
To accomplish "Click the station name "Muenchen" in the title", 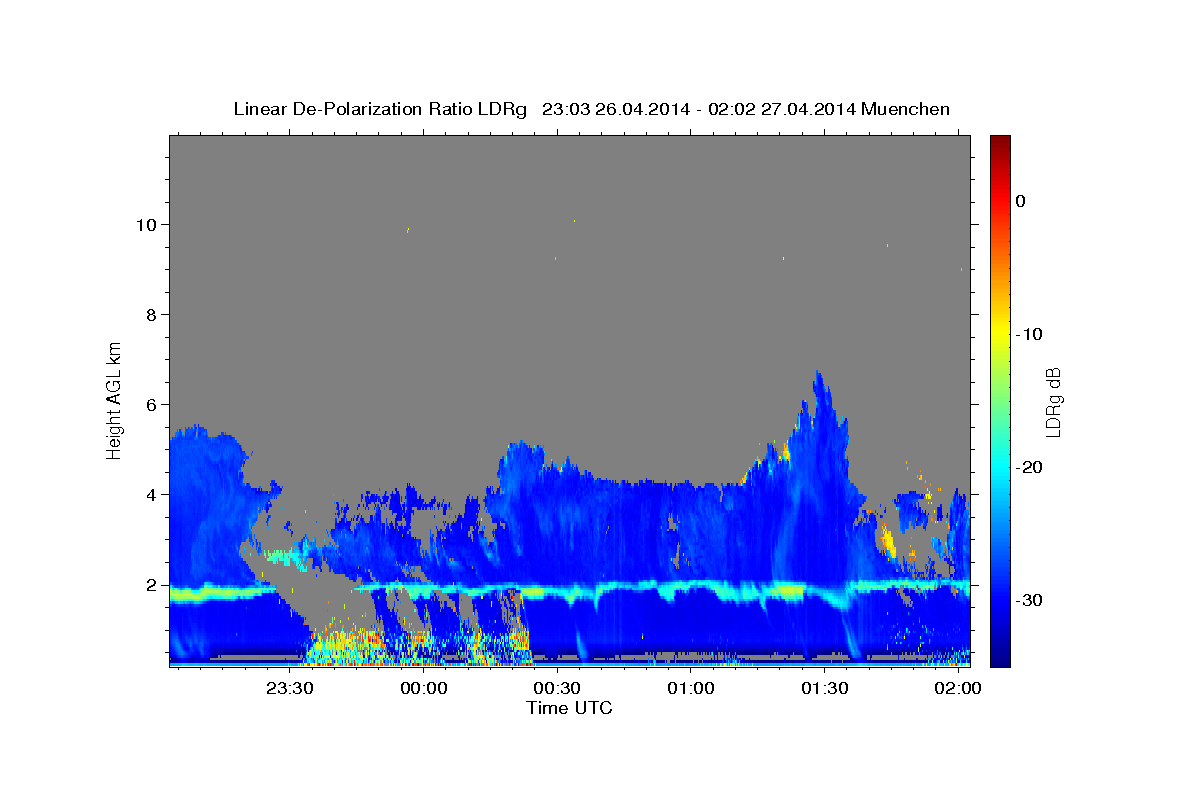I will coord(905,109).
